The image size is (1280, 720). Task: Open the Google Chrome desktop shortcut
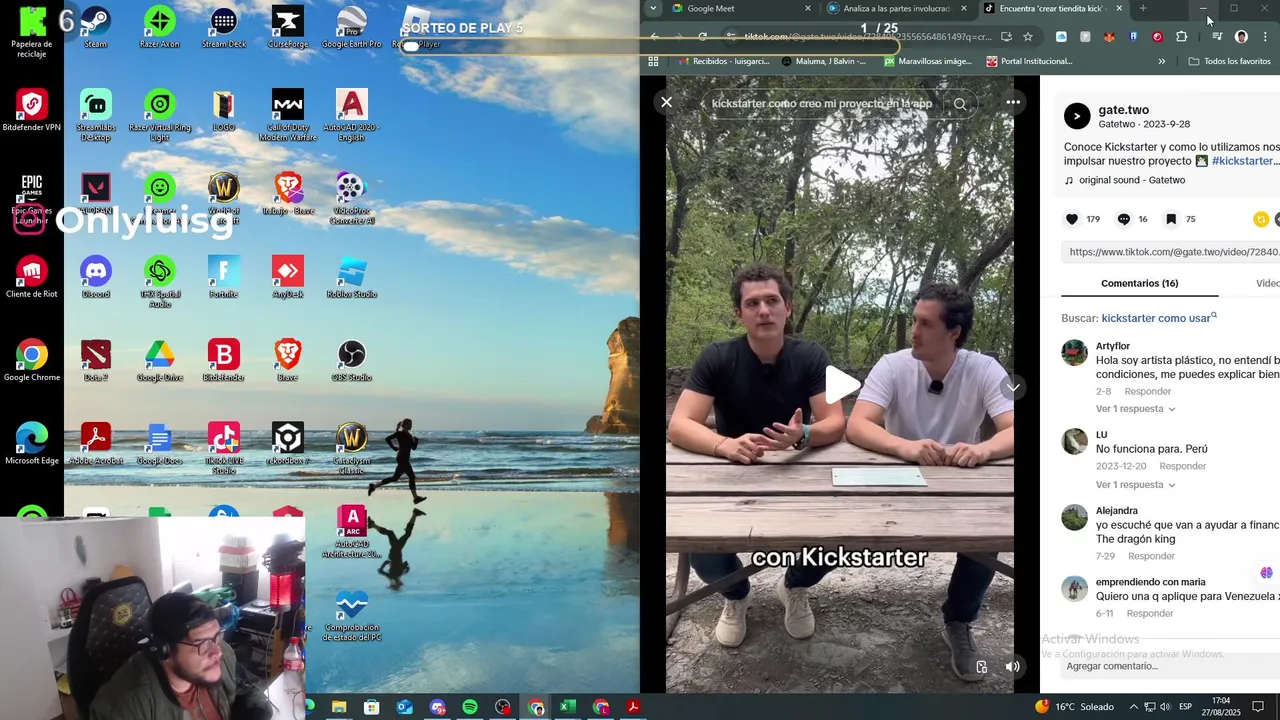click(x=32, y=360)
